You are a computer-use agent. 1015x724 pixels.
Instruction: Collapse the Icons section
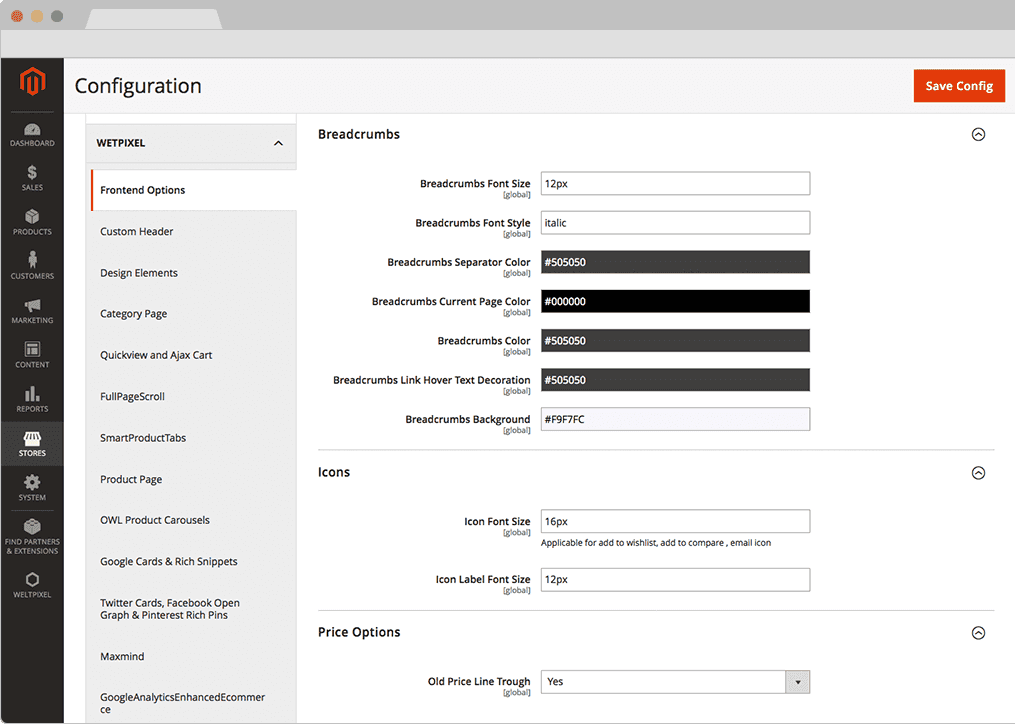(x=978, y=473)
